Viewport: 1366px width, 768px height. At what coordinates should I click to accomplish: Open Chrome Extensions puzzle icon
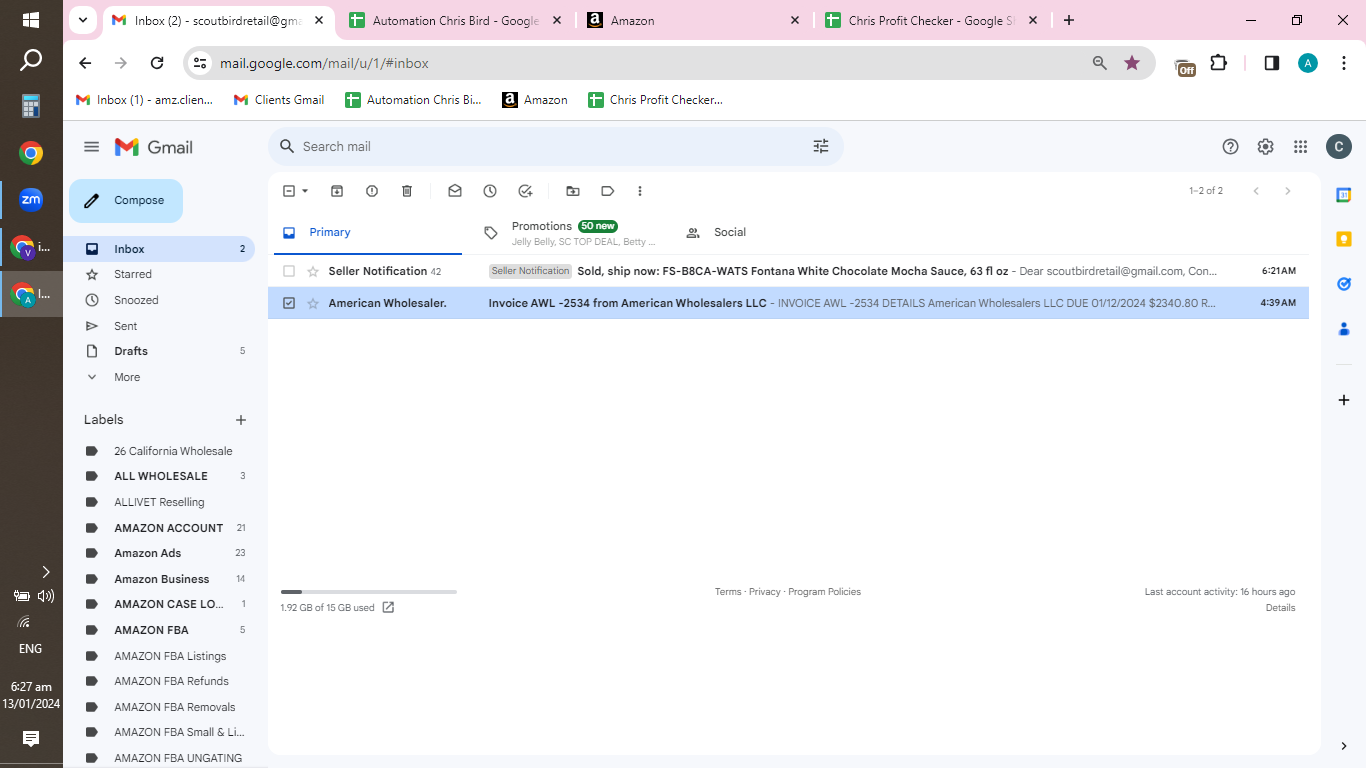coord(1218,63)
